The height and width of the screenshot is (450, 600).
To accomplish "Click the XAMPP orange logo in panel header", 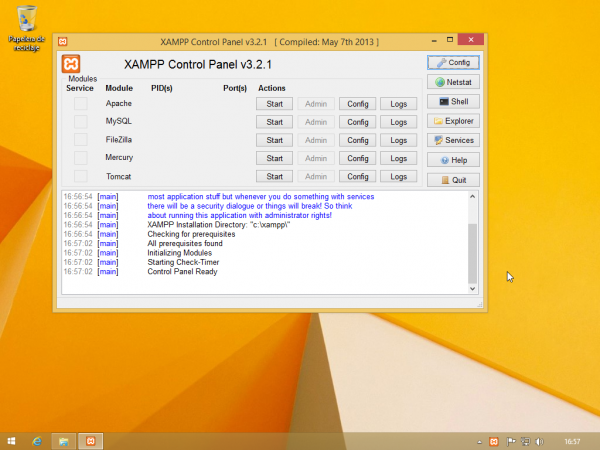I will [71, 64].
